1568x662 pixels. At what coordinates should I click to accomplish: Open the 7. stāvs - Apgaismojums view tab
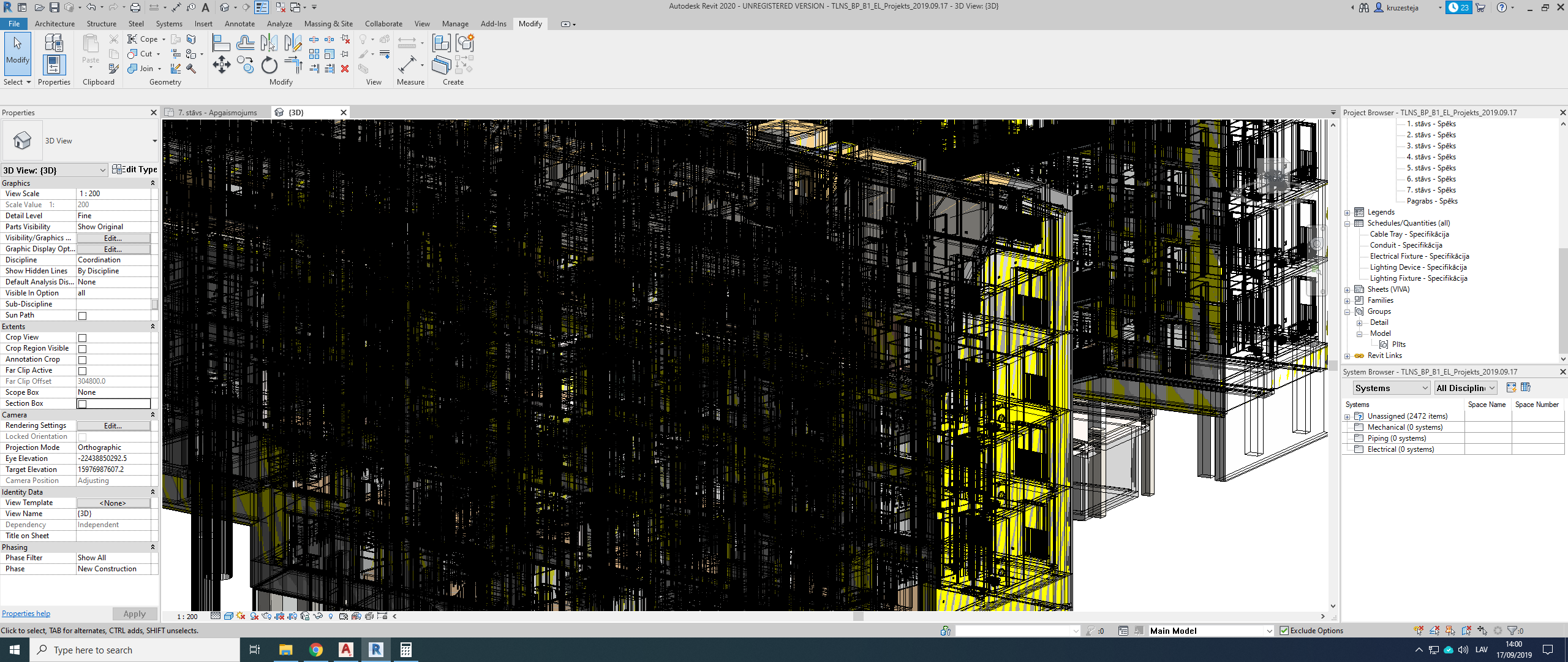(x=217, y=112)
